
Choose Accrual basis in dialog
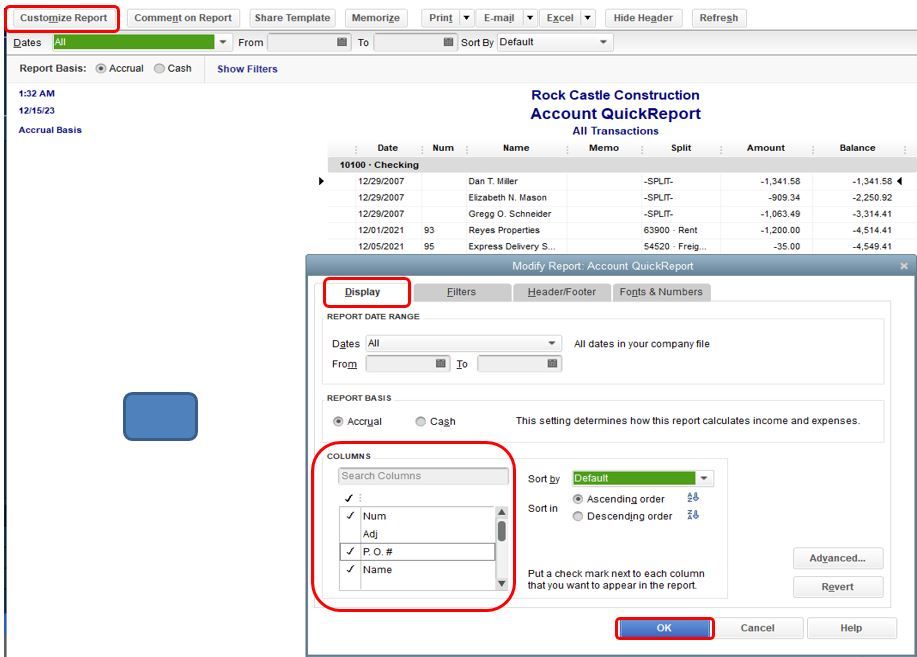[x=338, y=421]
